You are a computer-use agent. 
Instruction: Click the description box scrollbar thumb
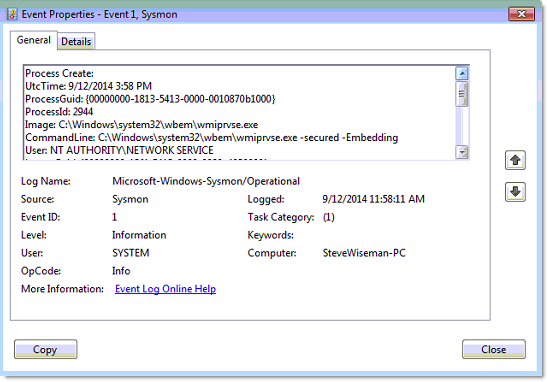point(462,94)
